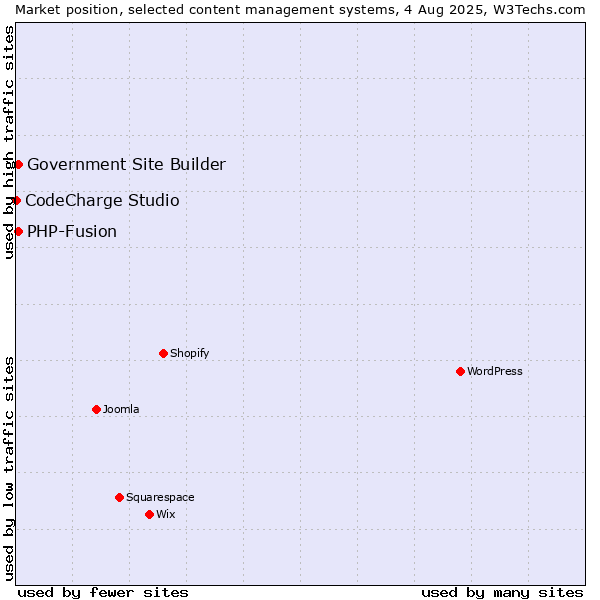Select the 'WordPress' label text
This screenshot has width=600, height=600.
tap(494, 371)
